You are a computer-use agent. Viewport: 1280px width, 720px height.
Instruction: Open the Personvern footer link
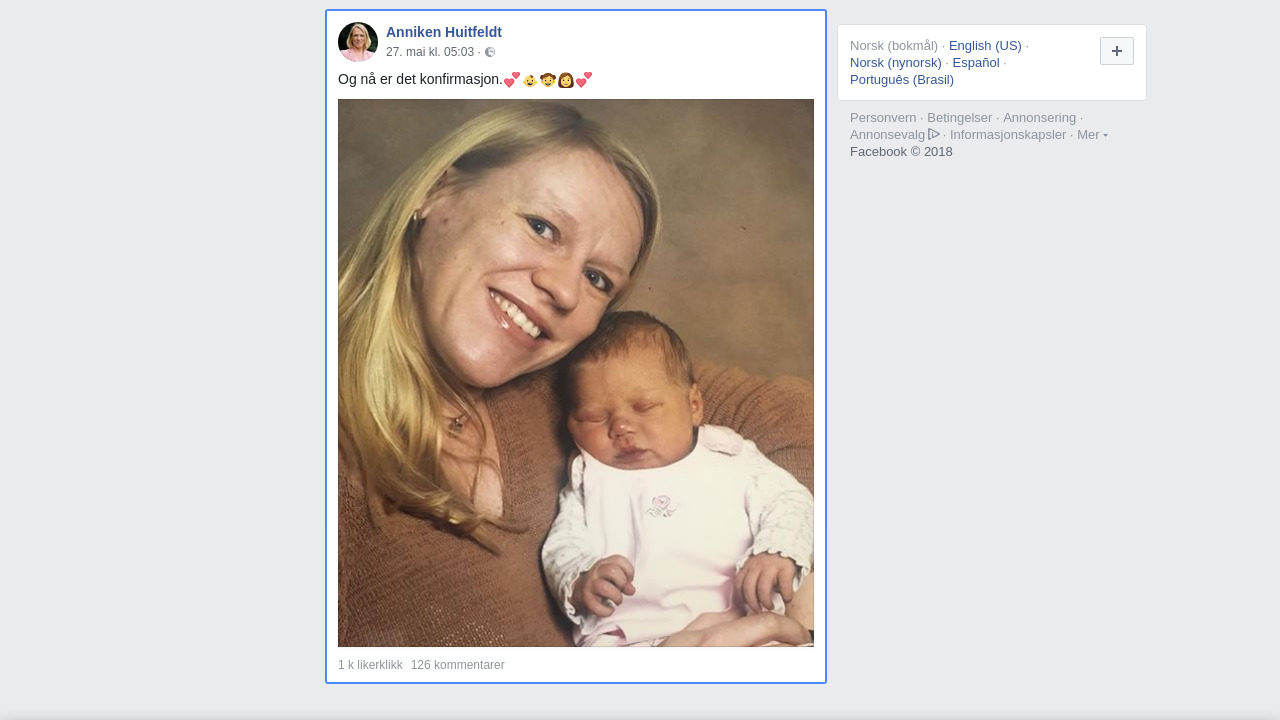click(x=883, y=118)
